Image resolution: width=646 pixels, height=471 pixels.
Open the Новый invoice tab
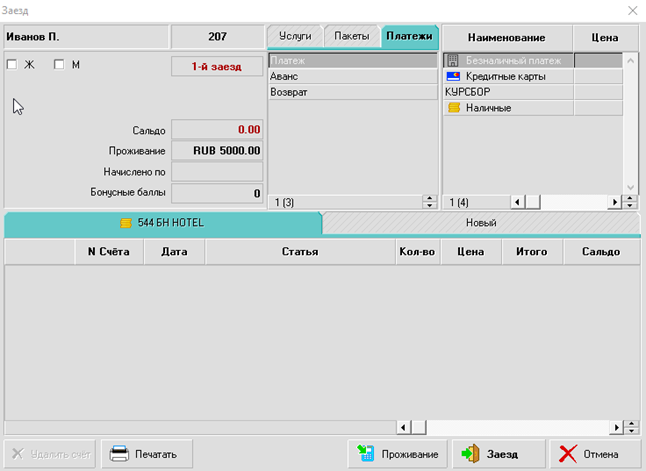point(480,222)
